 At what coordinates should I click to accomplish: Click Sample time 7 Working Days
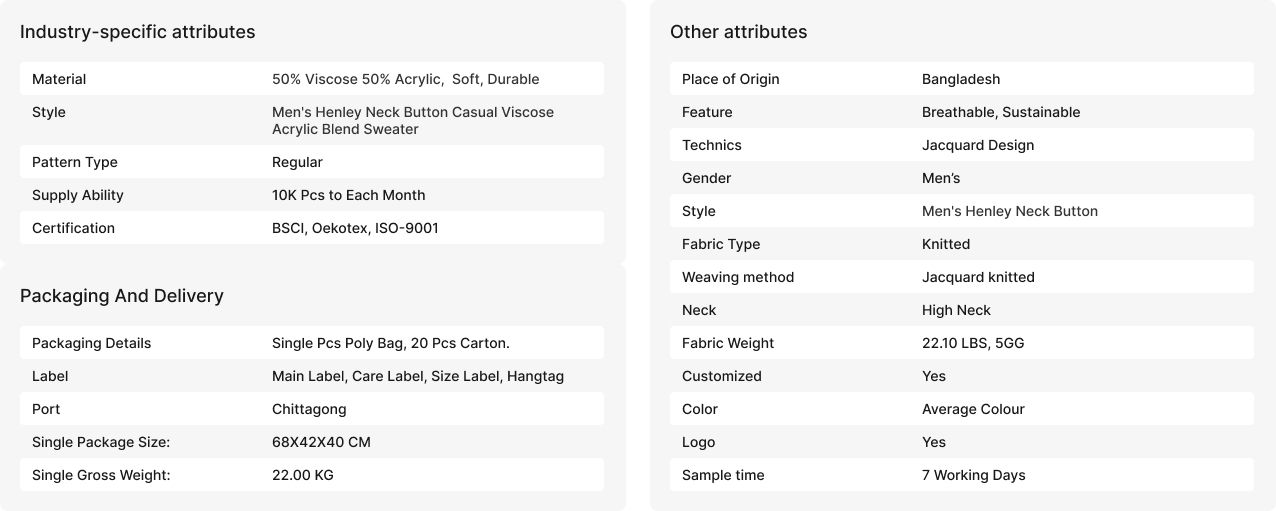(x=974, y=475)
